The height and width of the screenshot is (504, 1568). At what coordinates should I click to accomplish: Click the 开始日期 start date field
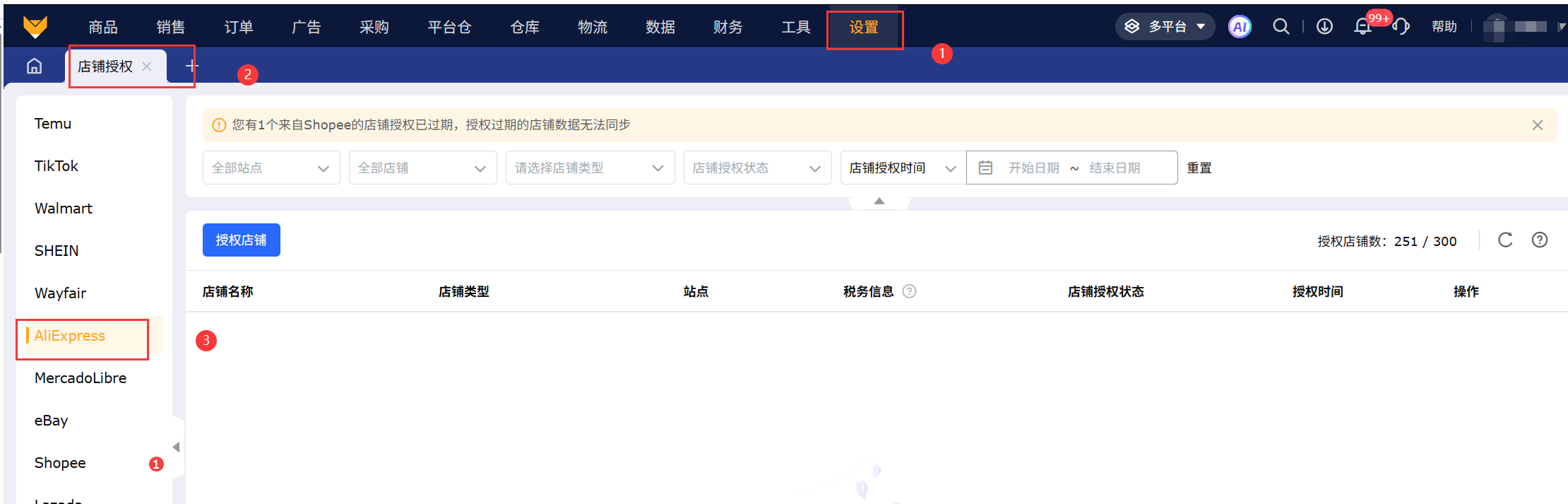pyautogui.click(x=1033, y=168)
